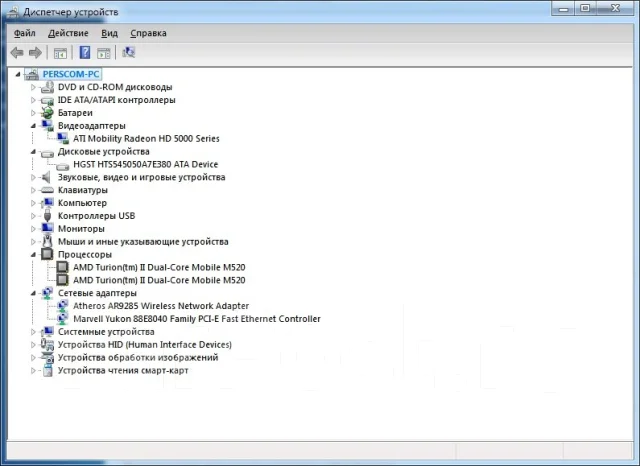The width and height of the screenshot is (640, 466).
Task: Collapse the Сетевые адаптеры node
Action: 33,293
